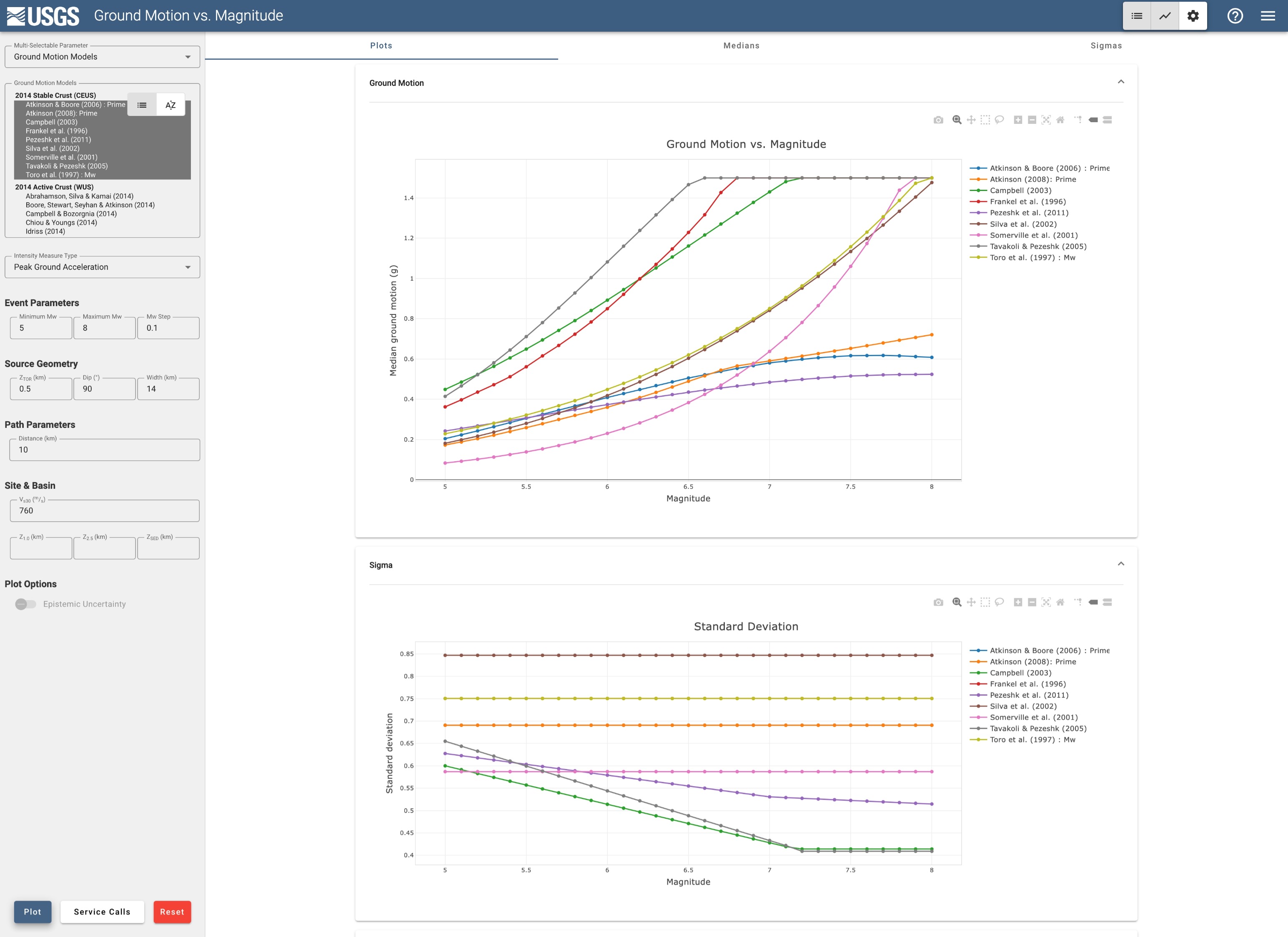Viewport: 1288px width, 937px height.
Task: Show plots view chart icon in header
Action: pyautogui.click(x=1165, y=16)
